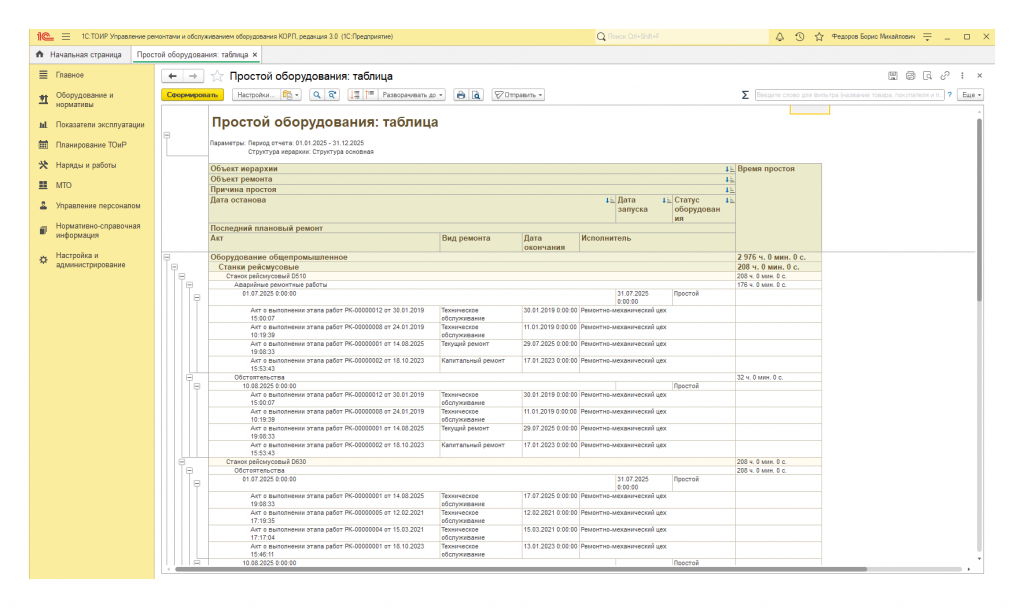Collapse Станок рейсмусовый D630 group

(x=182, y=462)
